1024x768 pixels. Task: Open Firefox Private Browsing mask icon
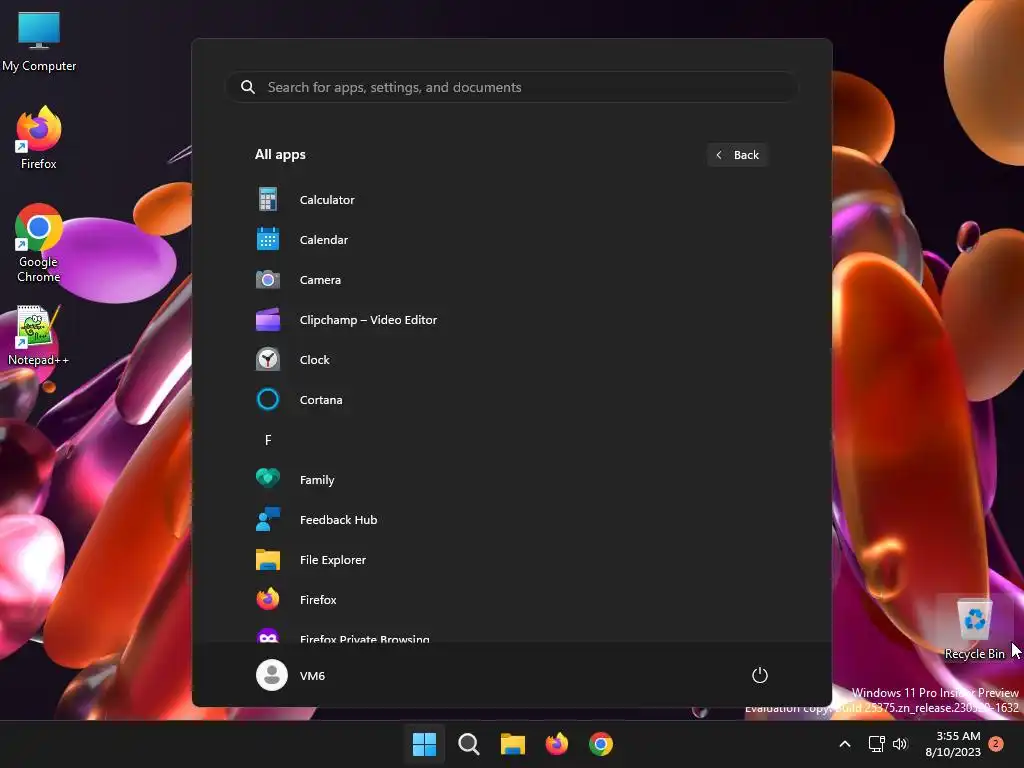coord(268,636)
